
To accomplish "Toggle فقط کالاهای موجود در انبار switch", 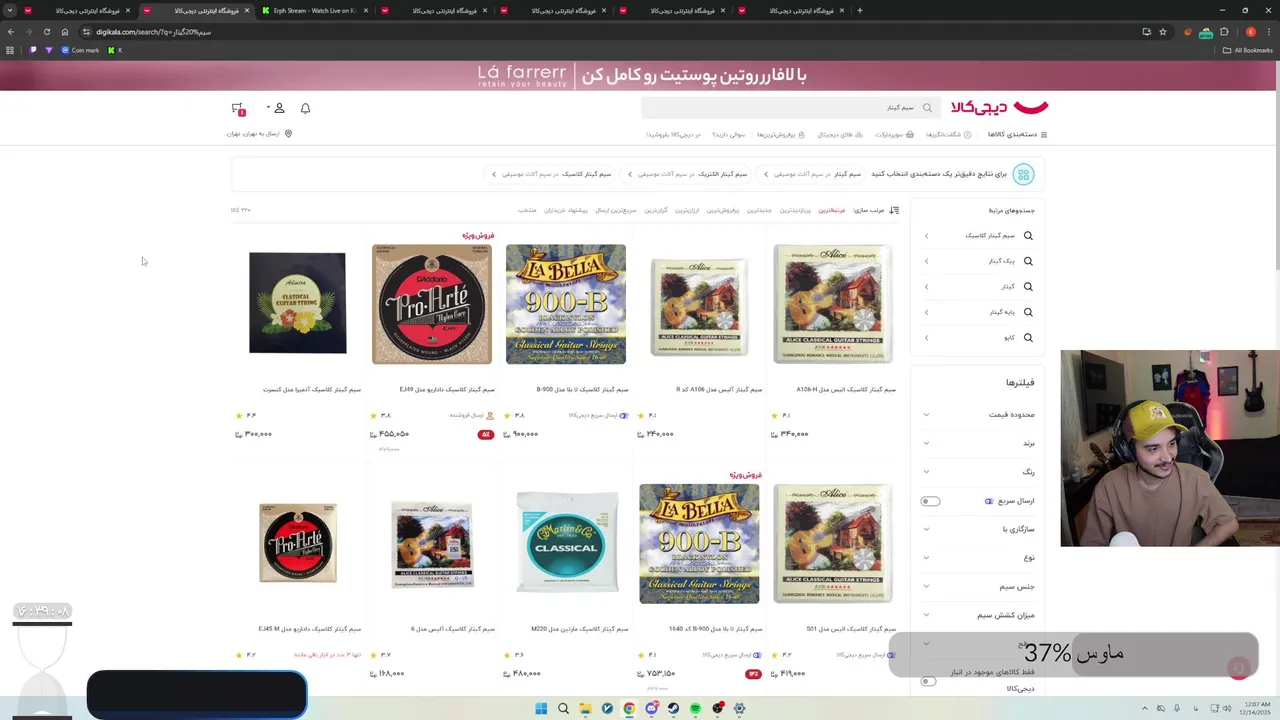I will tap(929, 681).
